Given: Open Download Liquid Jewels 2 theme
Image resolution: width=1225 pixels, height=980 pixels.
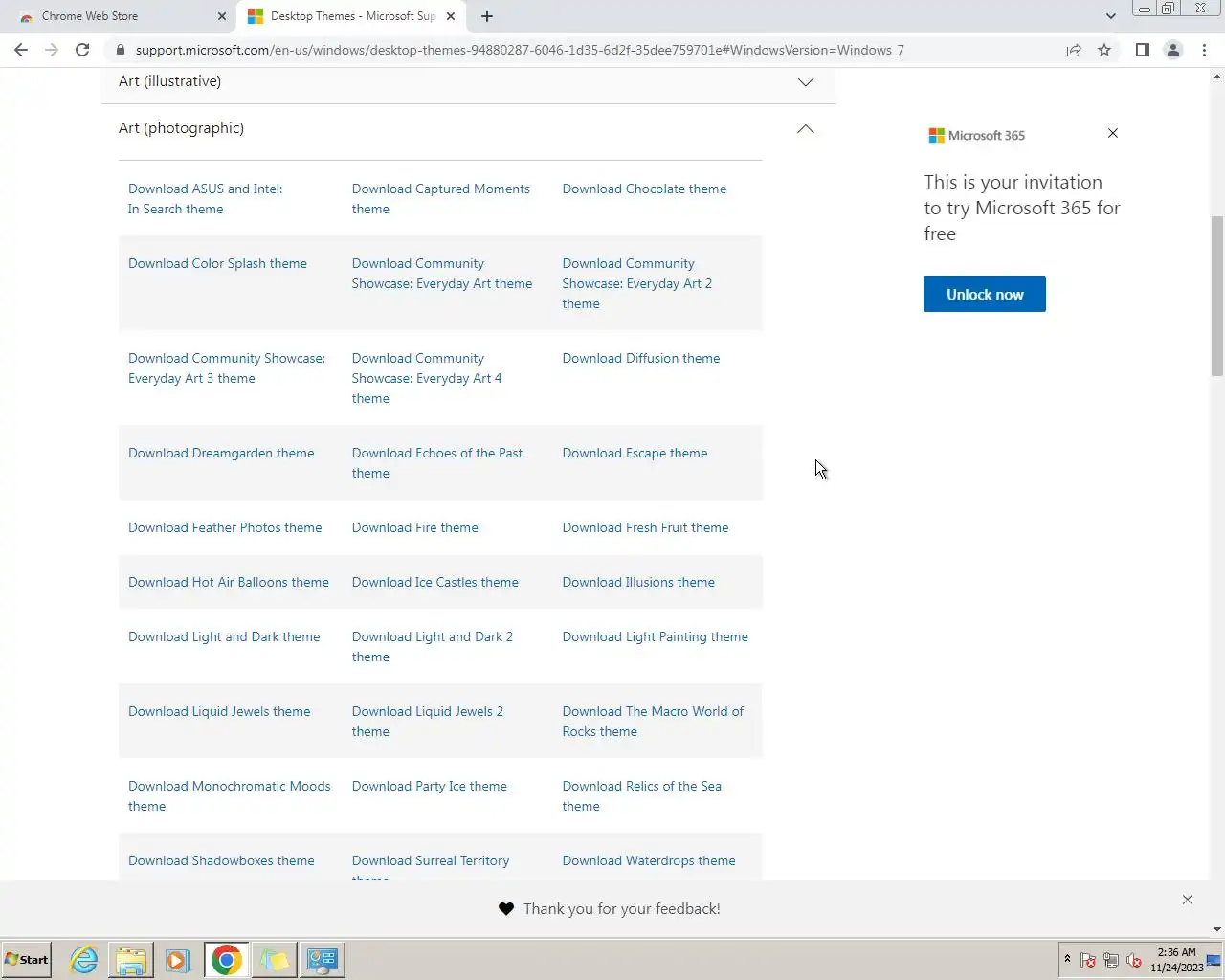Looking at the screenshot, I should (x=427, y=722).
